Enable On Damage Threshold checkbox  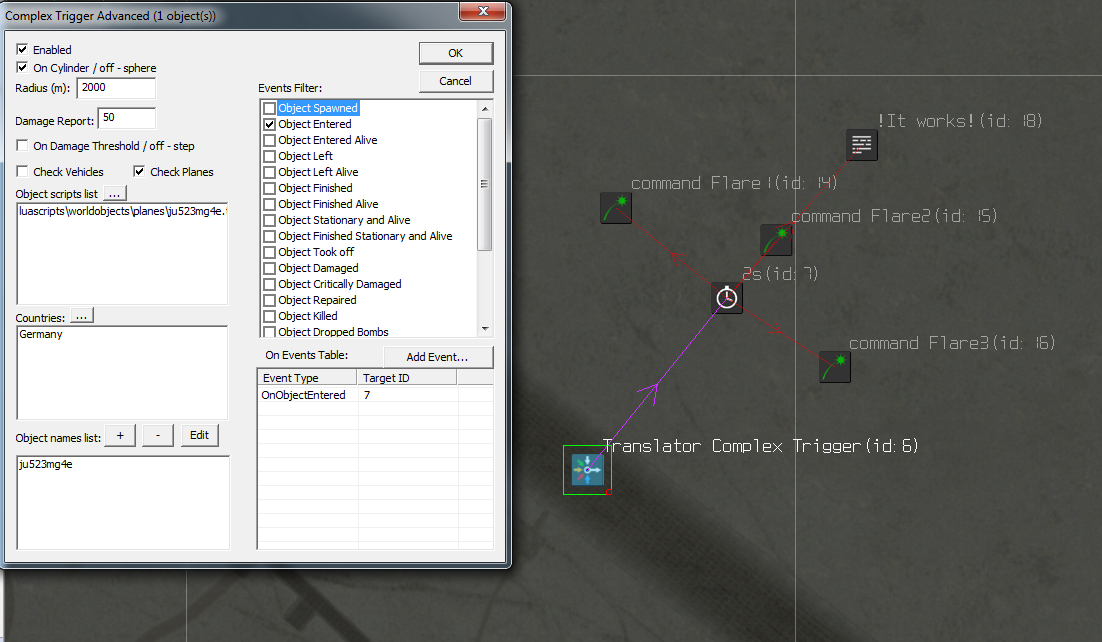(x=22, y=146)
